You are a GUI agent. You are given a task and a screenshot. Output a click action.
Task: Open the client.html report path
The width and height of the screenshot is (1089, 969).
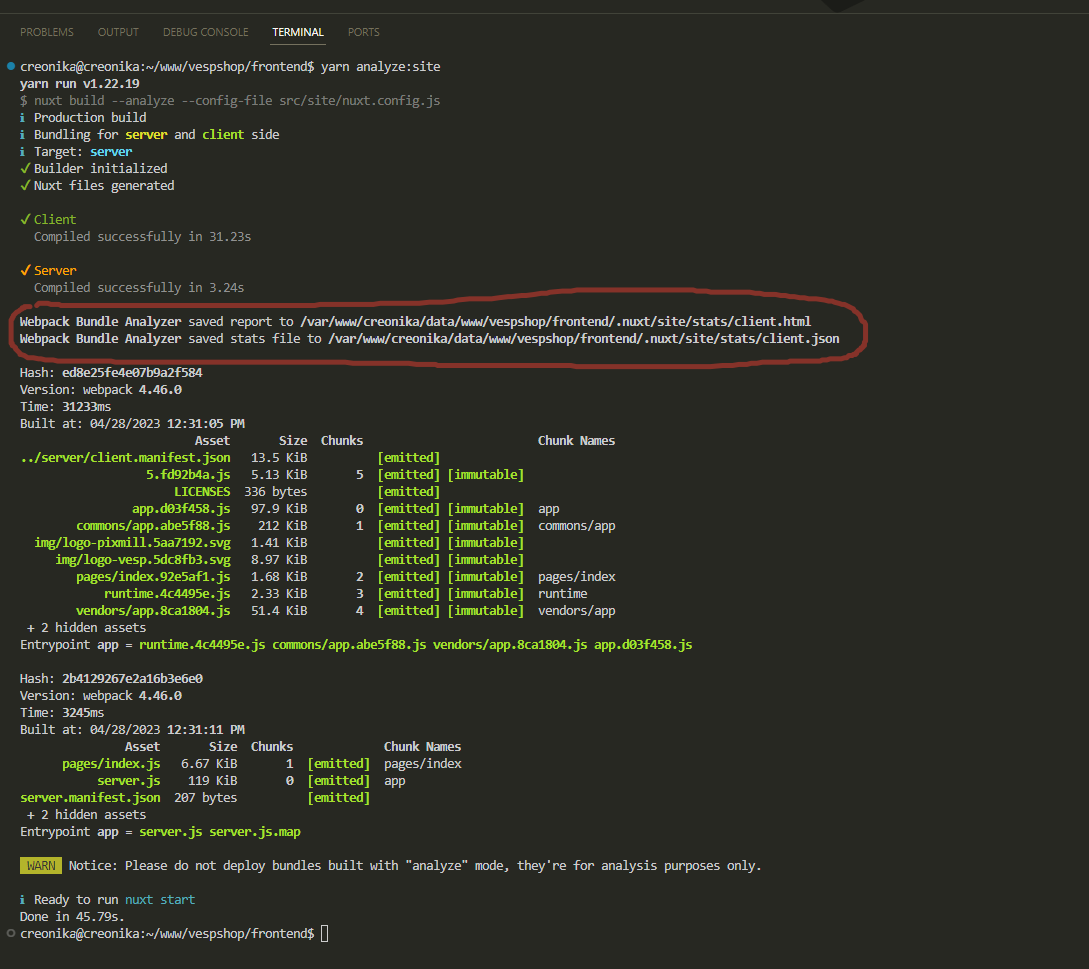pos(556,322)
